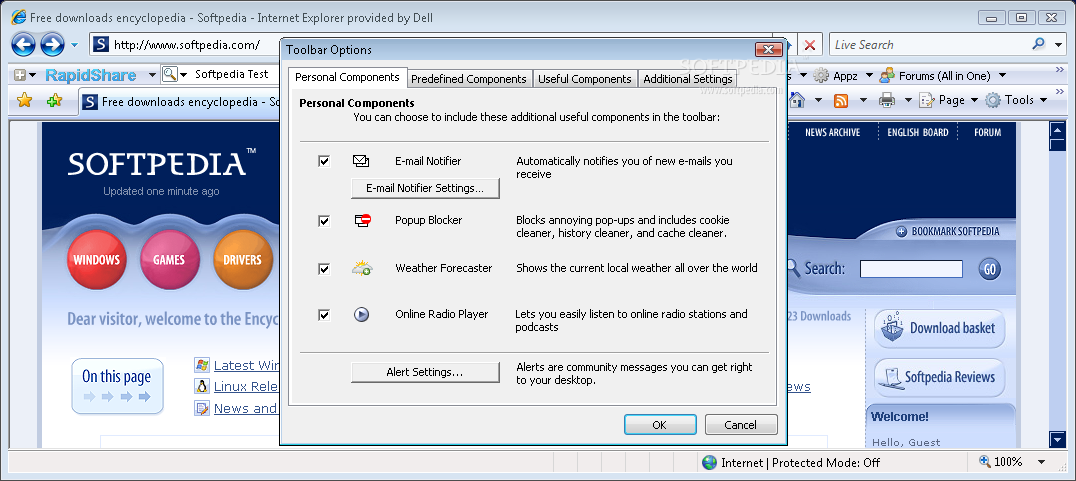Click the On this page box
The width and height of the screenshot is (1076, 481).
coord(117,386)
